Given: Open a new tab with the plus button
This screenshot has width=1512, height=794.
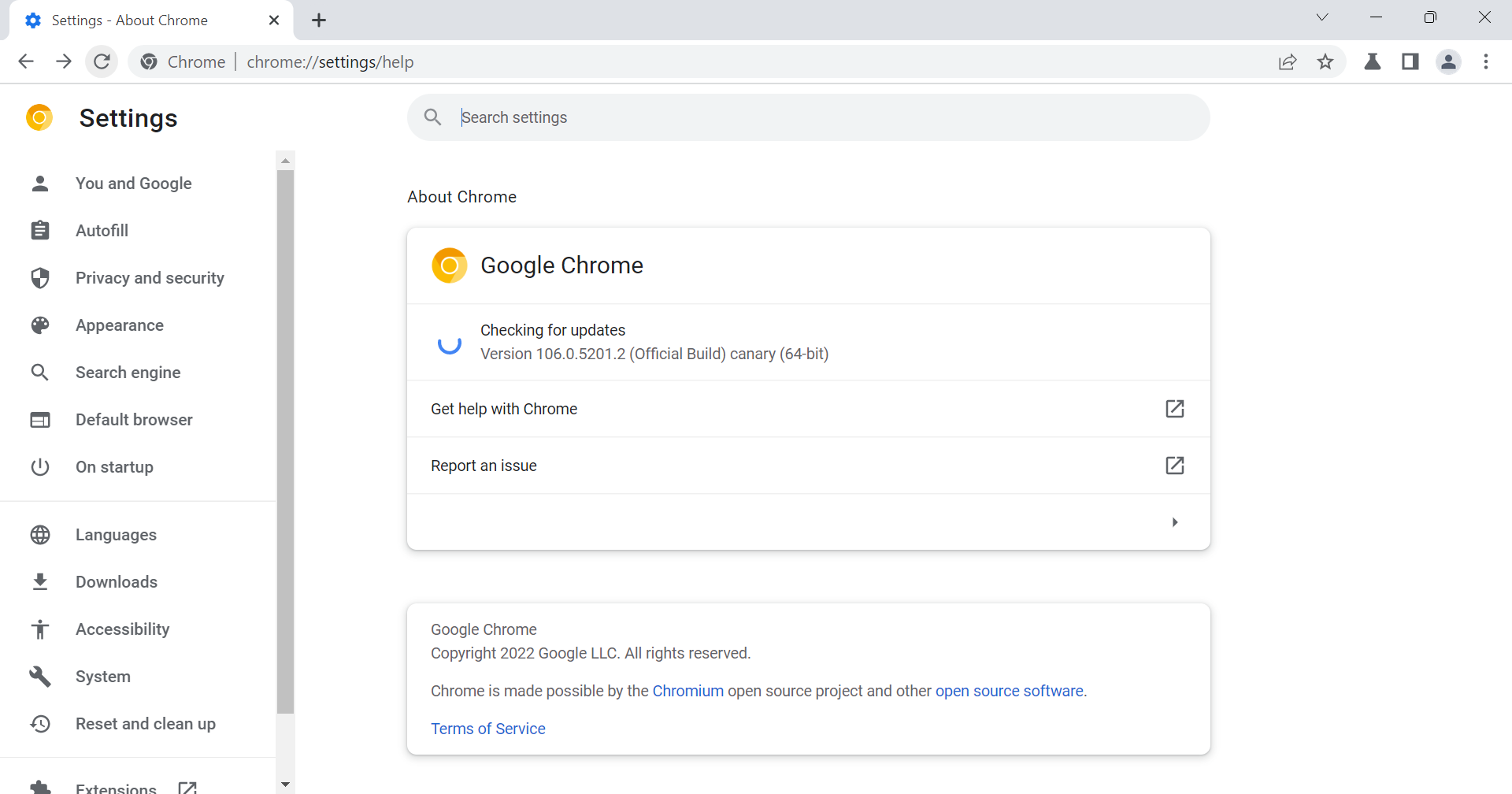Looking at the screenshot, I should coord(319,20).
